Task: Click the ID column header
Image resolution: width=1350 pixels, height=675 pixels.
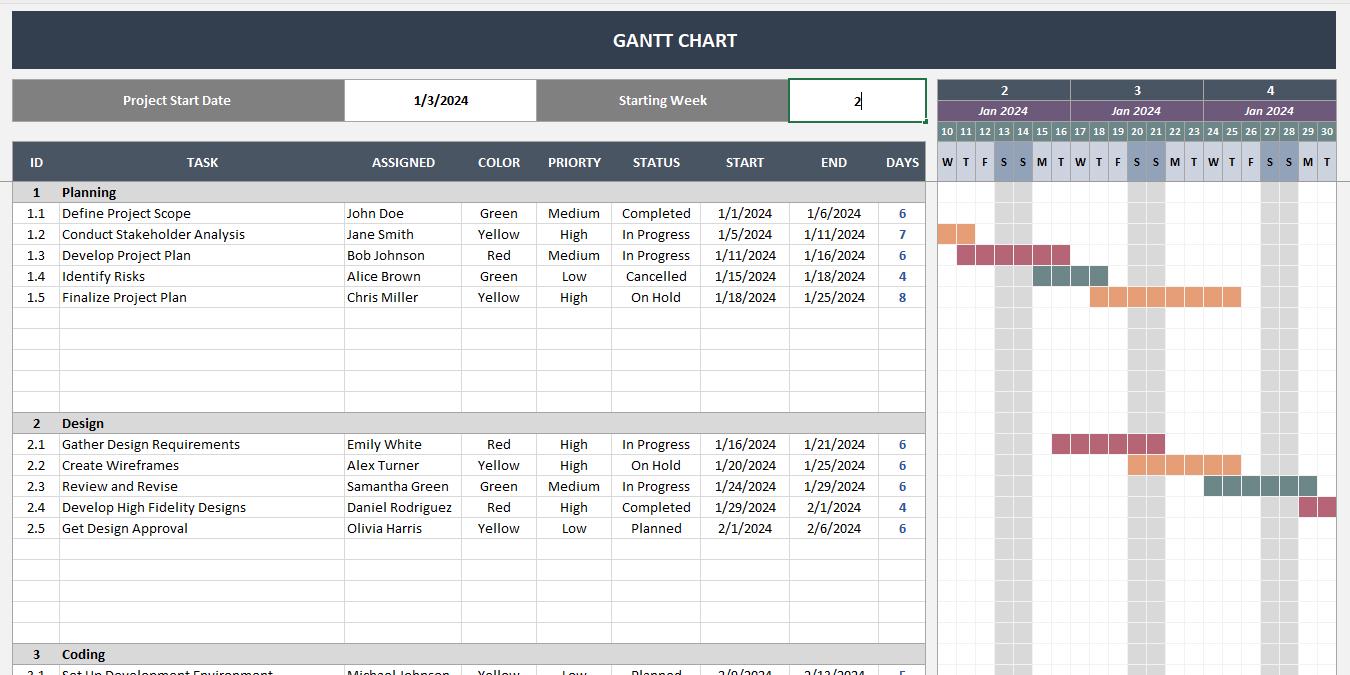Action: 36,162
